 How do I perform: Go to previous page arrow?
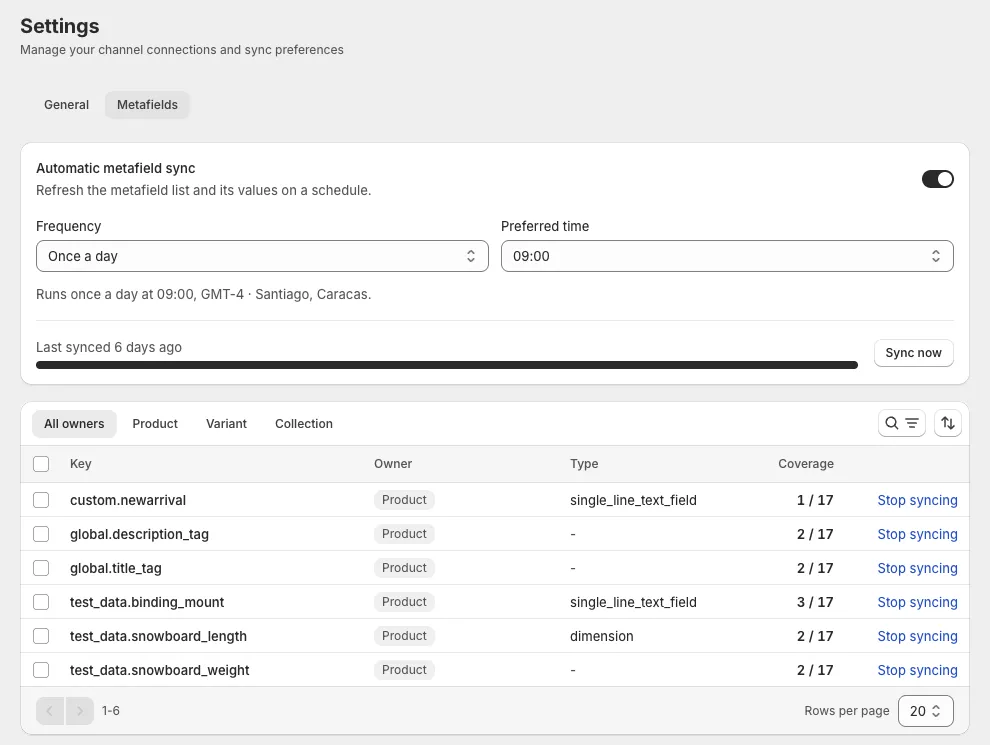[x=50, y=711]
